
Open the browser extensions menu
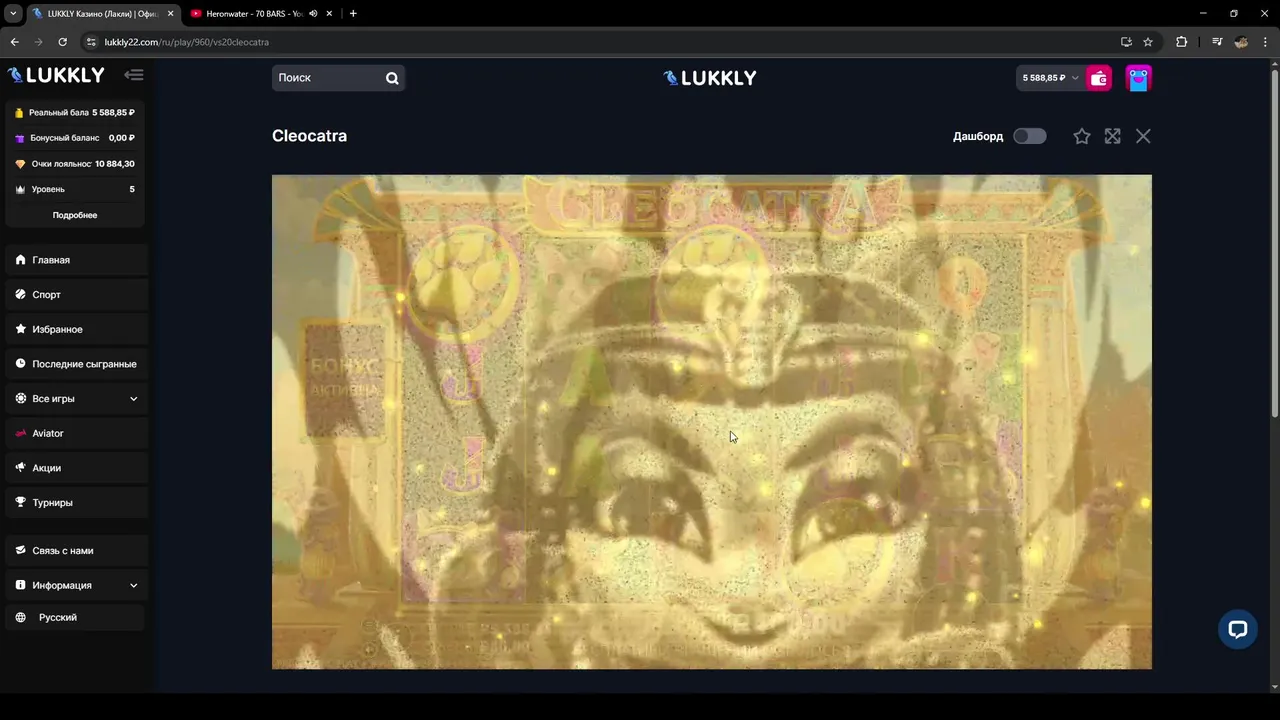click(x=1181, y=42)
